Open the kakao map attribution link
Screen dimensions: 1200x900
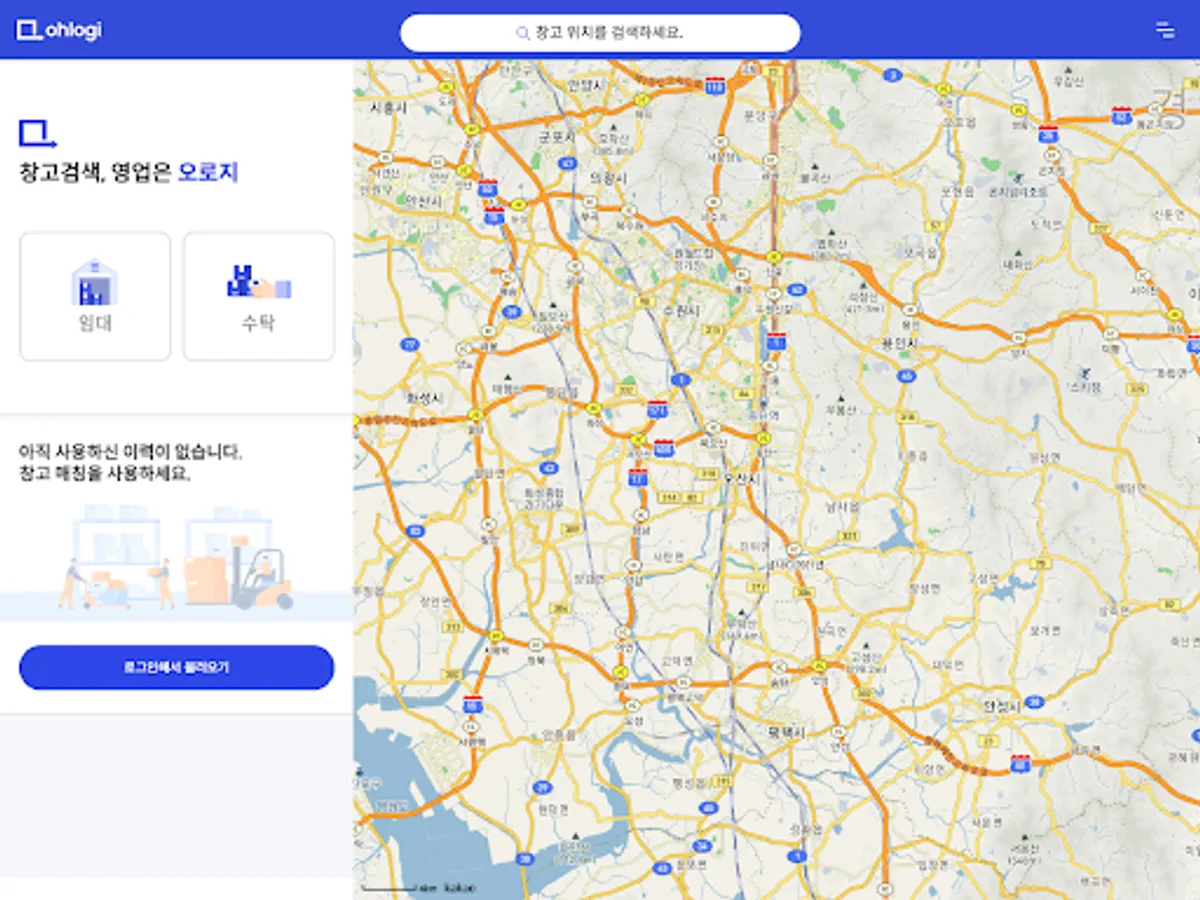pyautogui.click(x=460, y=887)
